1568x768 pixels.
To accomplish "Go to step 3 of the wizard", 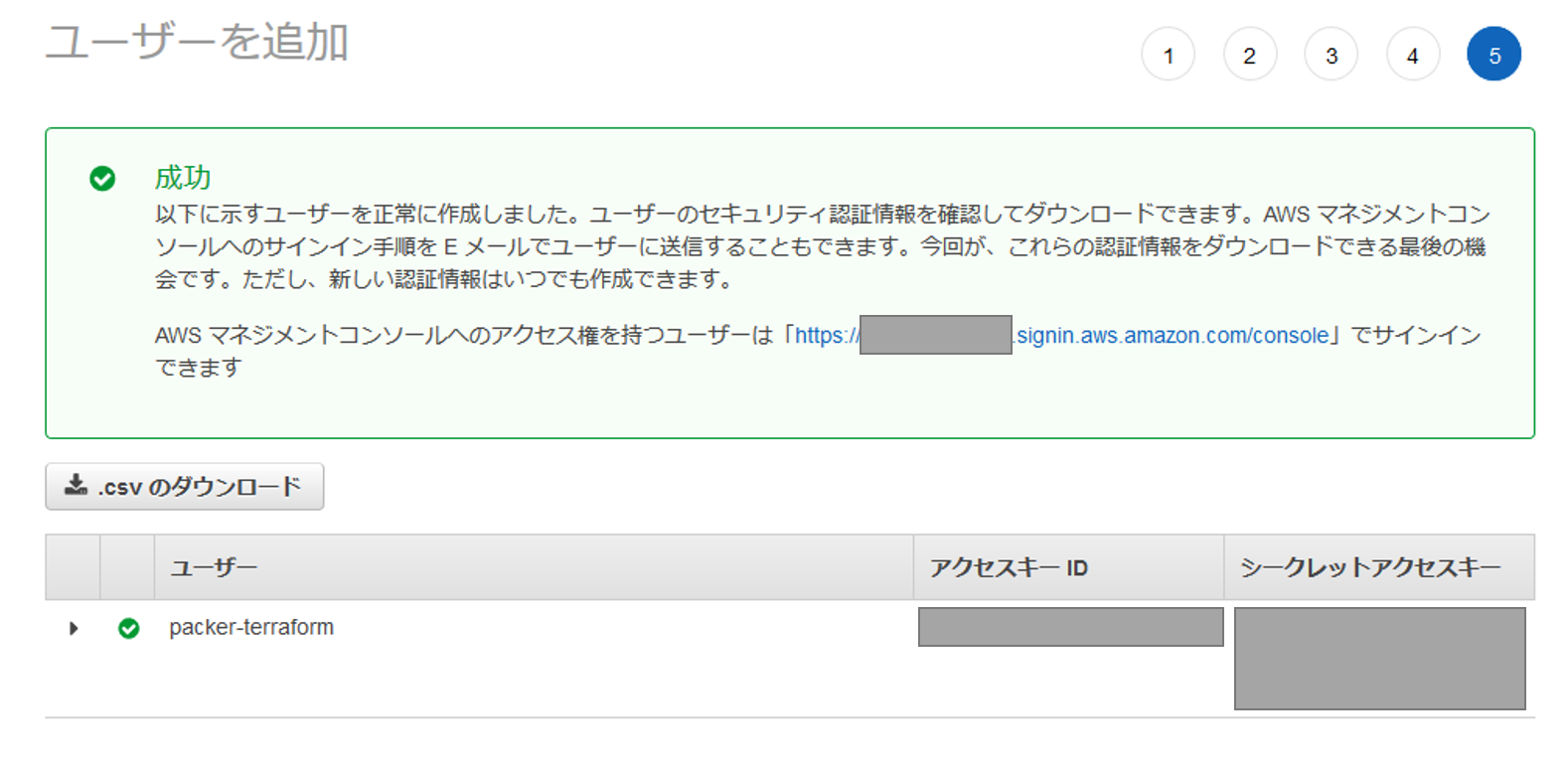I will (1331, 55).
